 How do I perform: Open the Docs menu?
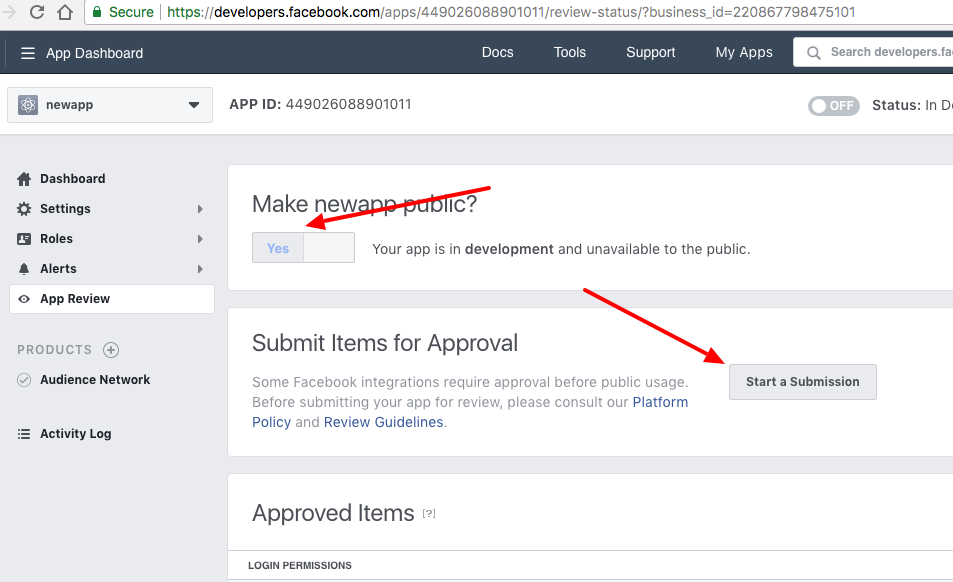497,52
